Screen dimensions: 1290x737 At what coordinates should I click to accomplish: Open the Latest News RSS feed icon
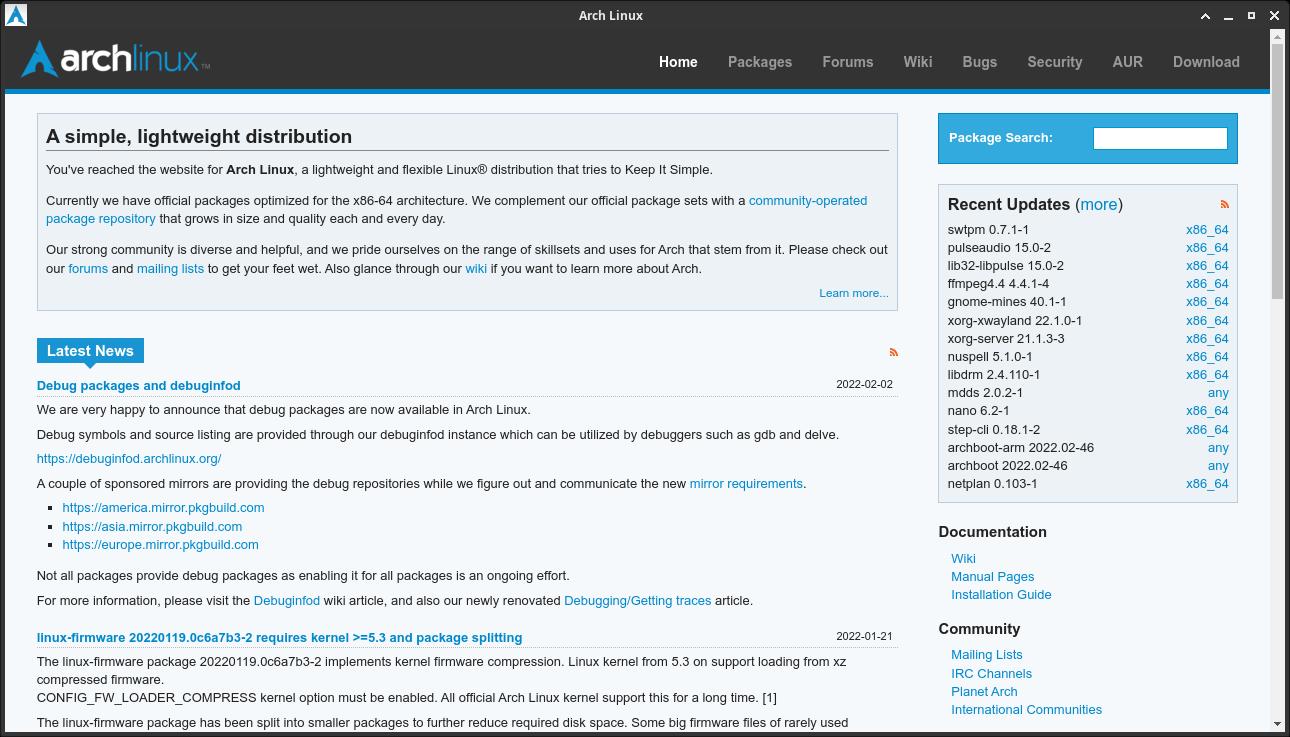[x=894, y=352]
